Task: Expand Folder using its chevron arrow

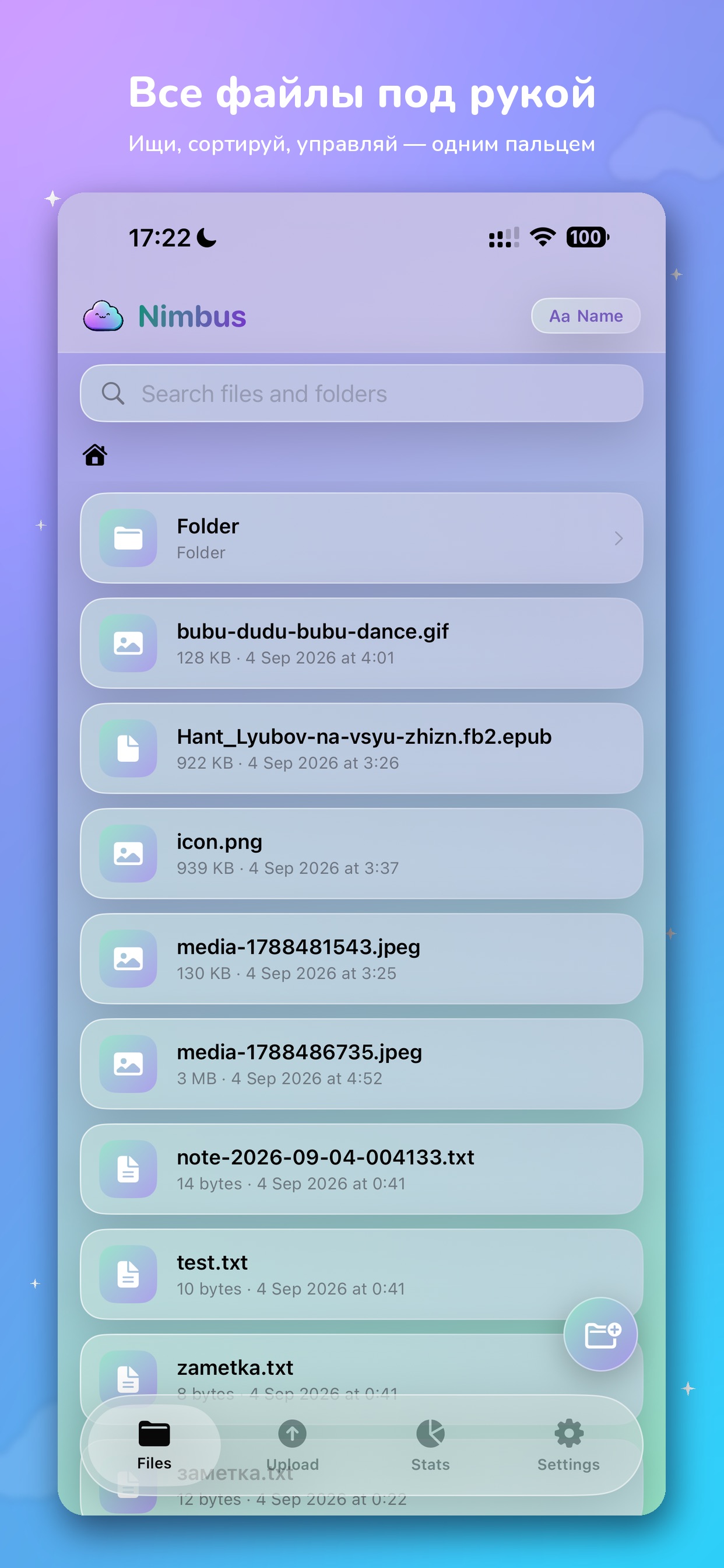Action: pos(618,538)
